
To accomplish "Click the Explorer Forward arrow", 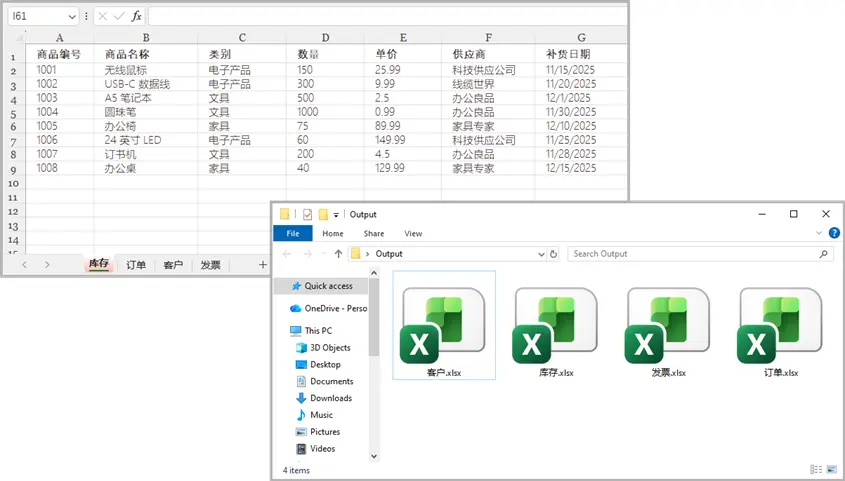I will coord(307,254).
